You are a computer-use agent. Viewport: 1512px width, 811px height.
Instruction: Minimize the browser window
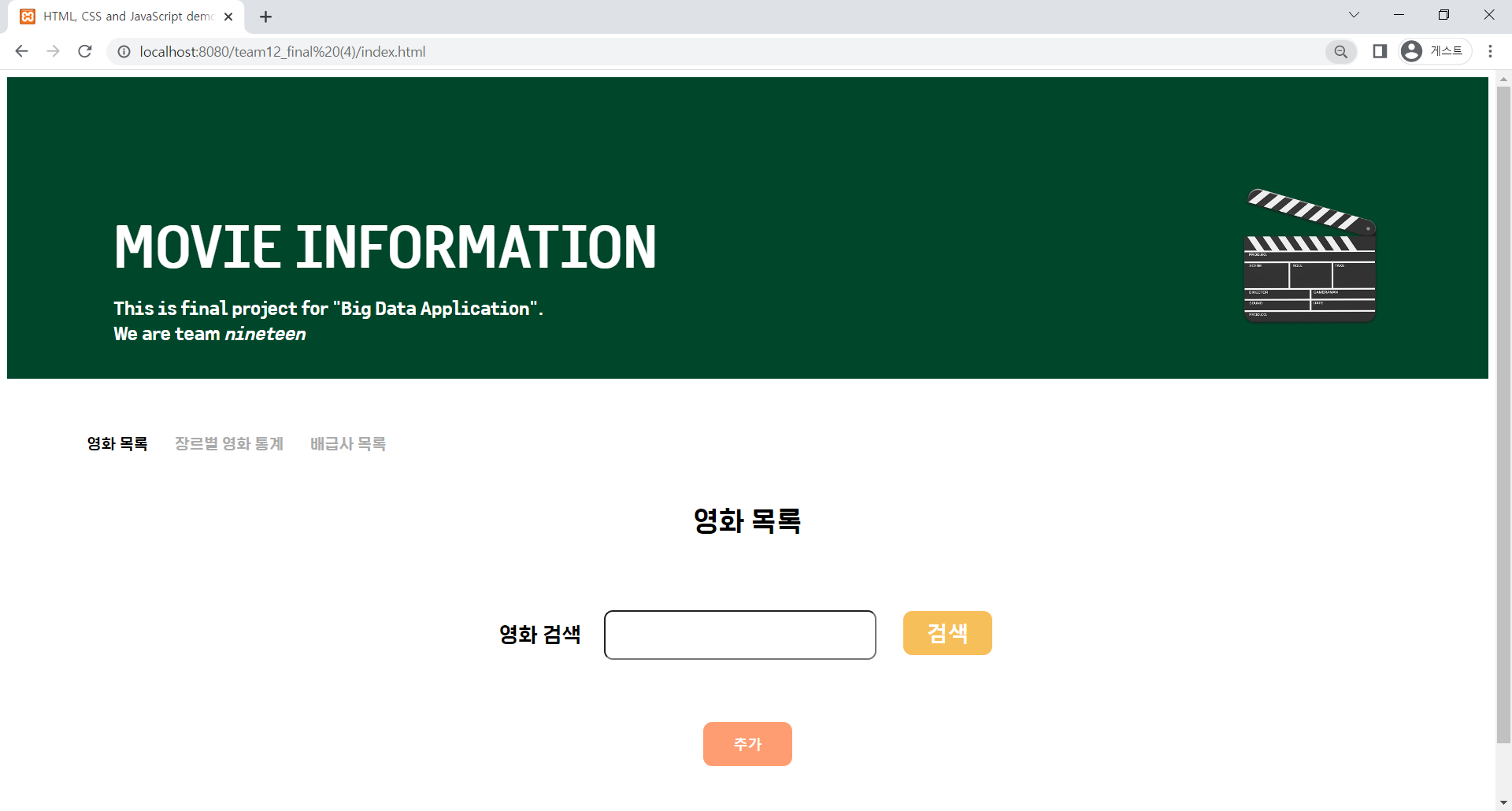coord(1399,15)
